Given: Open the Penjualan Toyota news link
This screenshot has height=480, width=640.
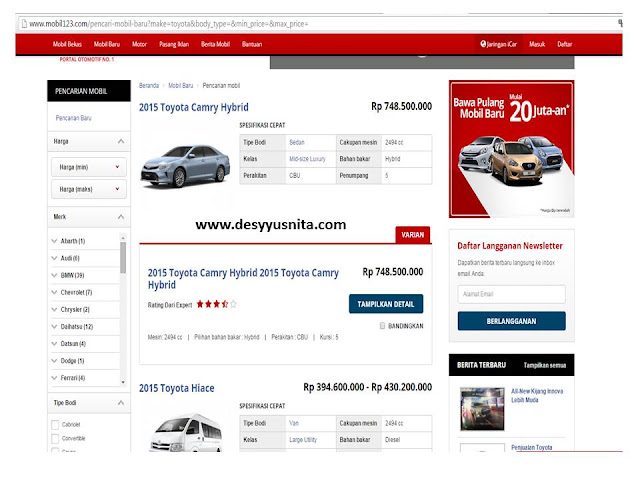Looking at the screenshot, I should coord(531,447).
